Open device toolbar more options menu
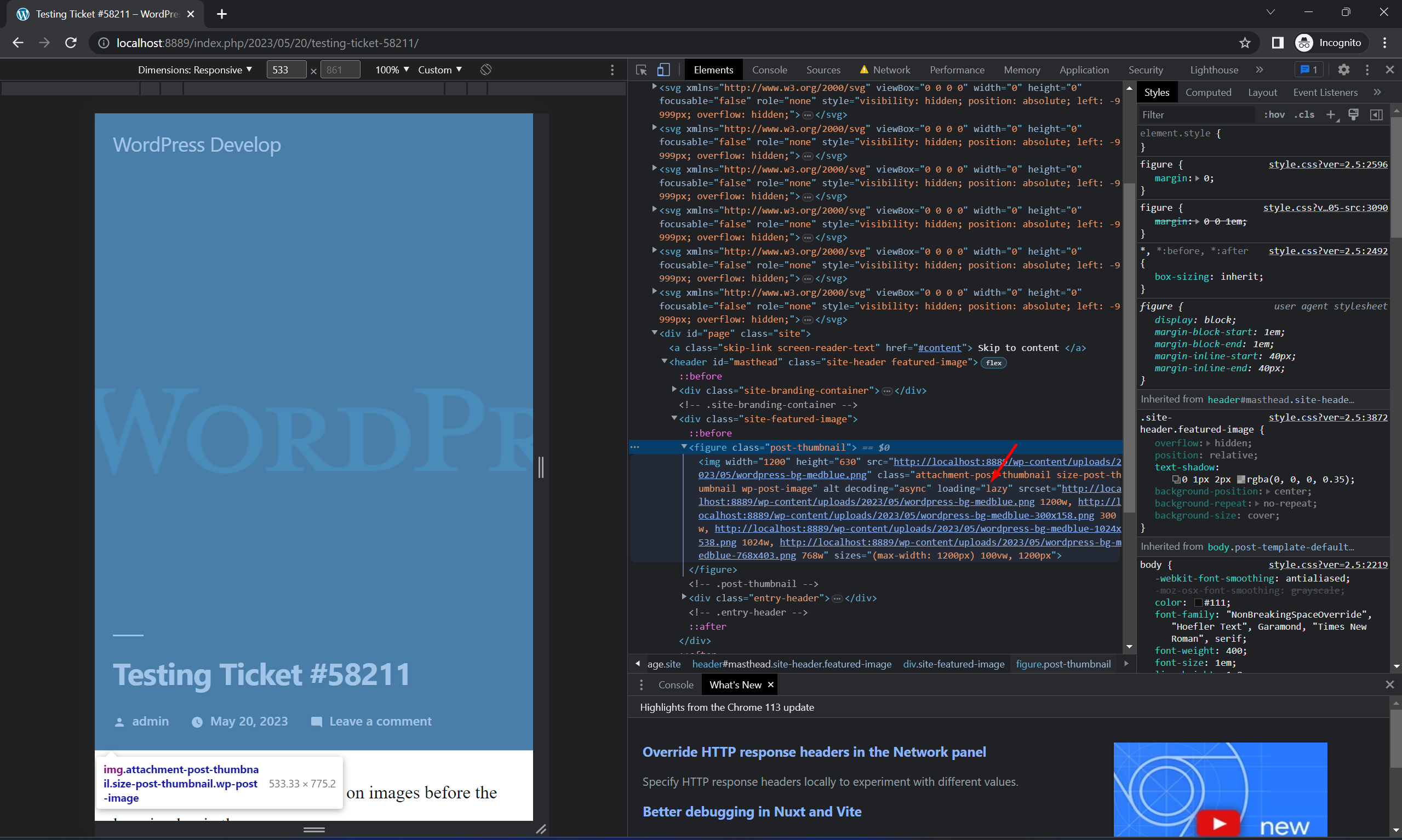This screenshot has height=840, width=1402. (612, 70)
